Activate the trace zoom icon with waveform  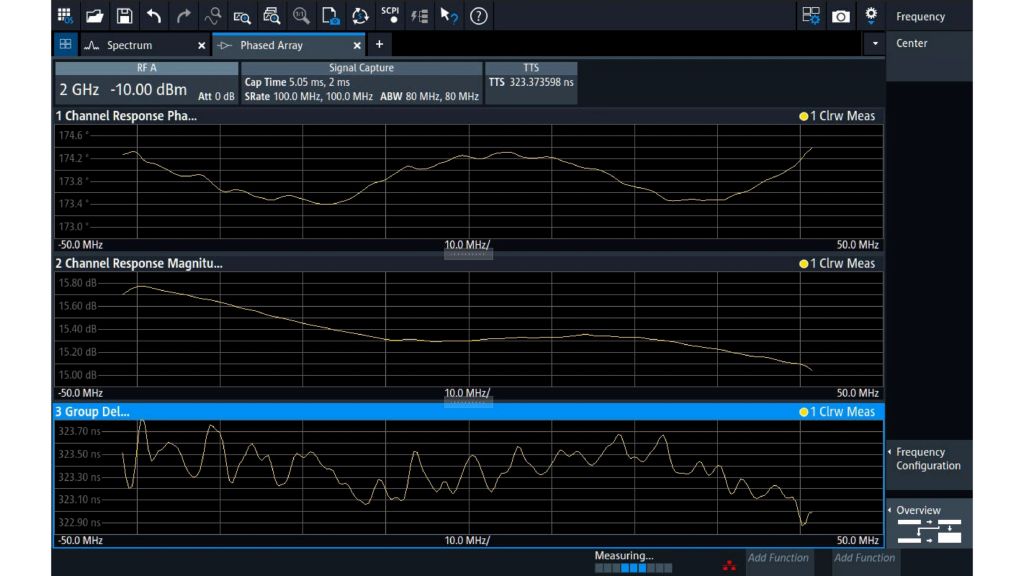click(x=212, y=15)
